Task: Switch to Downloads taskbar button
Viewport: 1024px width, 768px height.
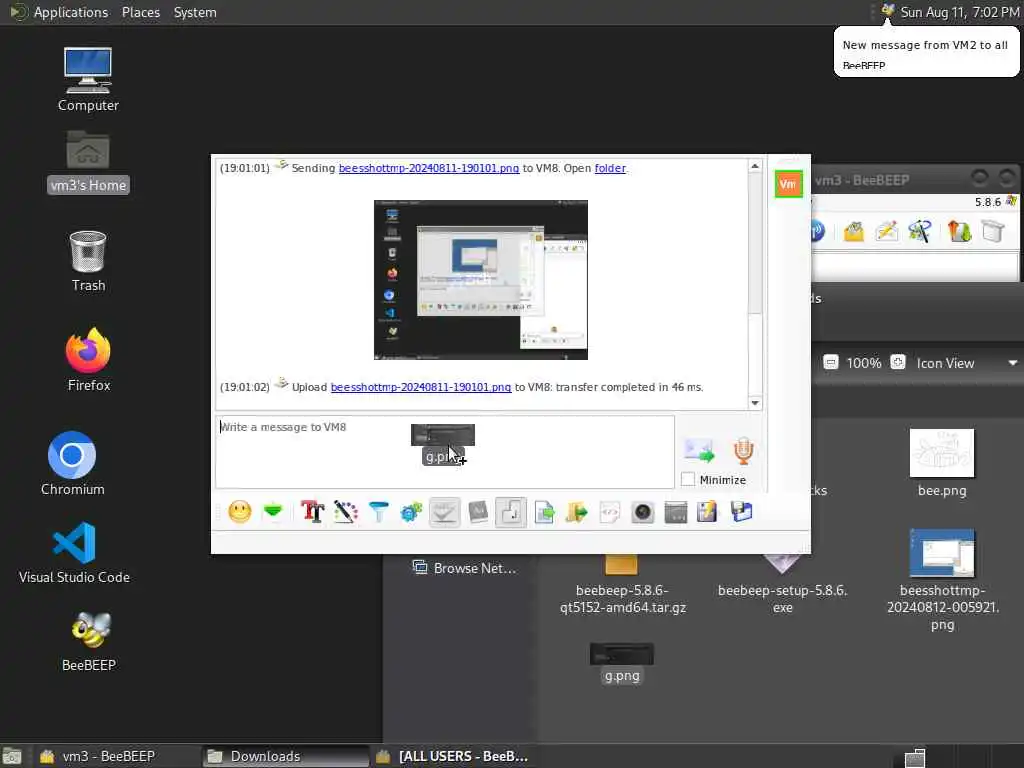Action: pos(284,756)
